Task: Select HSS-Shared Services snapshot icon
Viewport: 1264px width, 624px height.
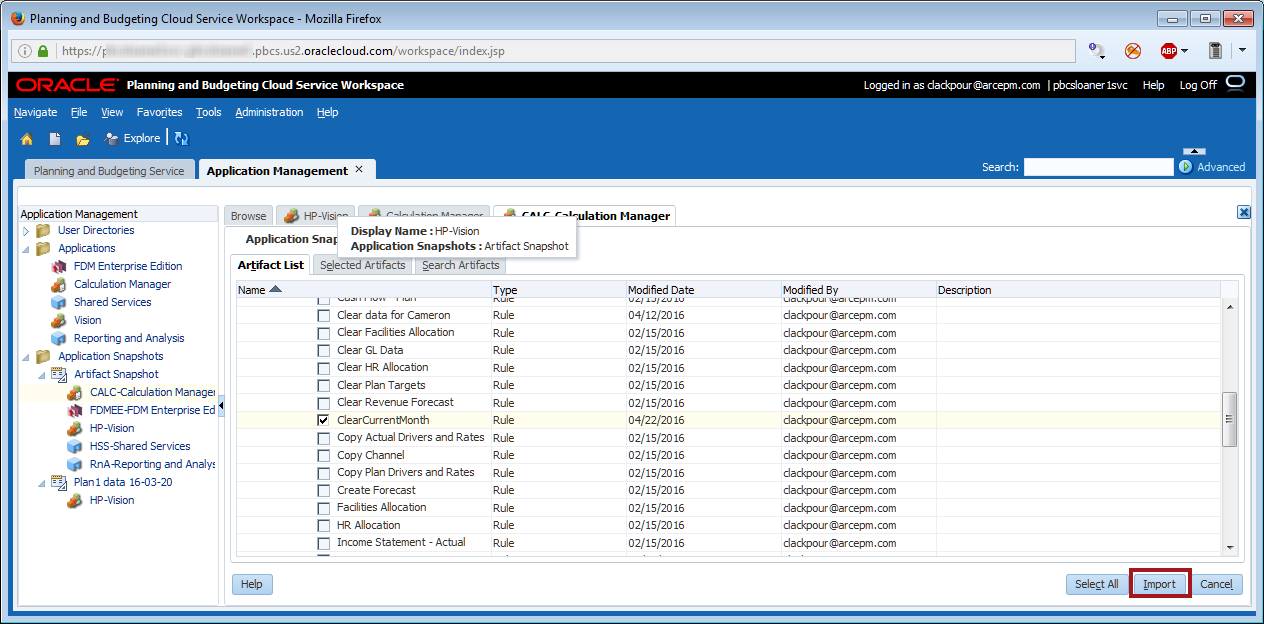Action: [74, 446]
